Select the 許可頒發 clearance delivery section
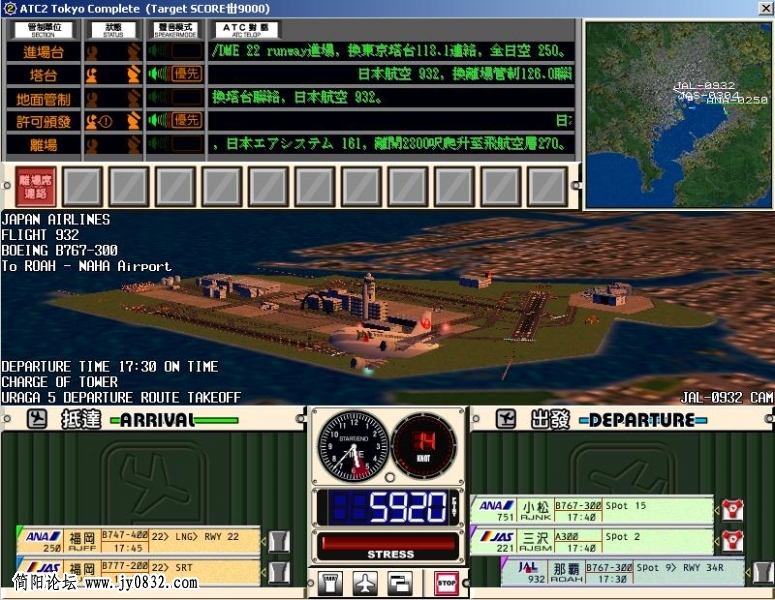 43,121
